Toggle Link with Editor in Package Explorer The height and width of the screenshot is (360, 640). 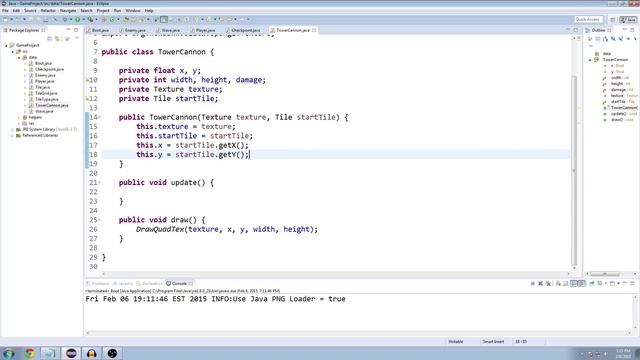(x=57, y=38)
